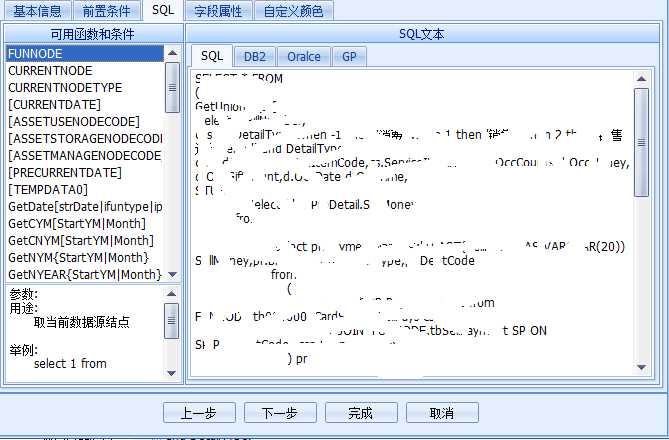Click the SQL文本 panel header

coord(422,34)
